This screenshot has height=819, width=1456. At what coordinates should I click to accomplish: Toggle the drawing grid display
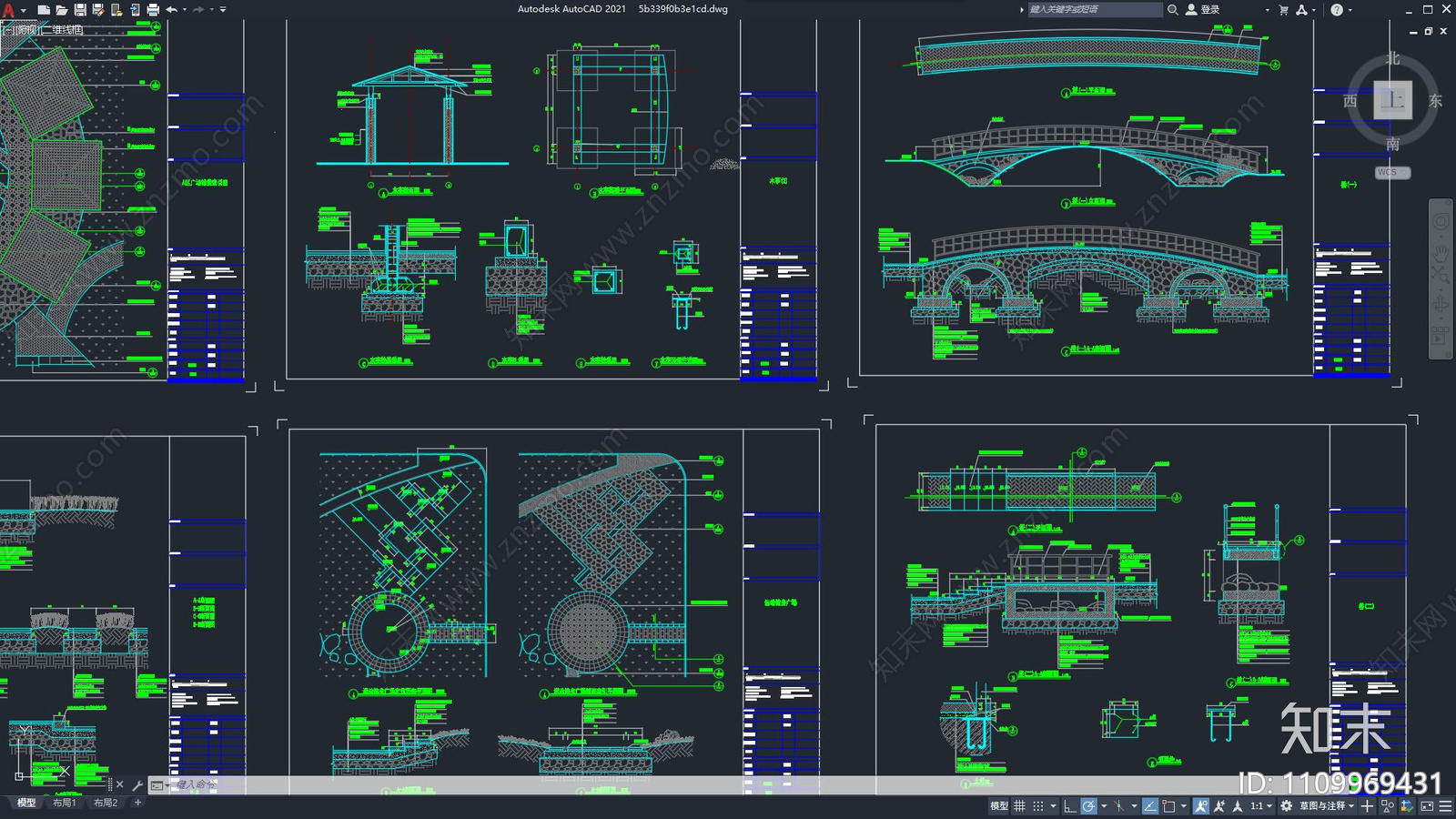[x=1019, y=805]
